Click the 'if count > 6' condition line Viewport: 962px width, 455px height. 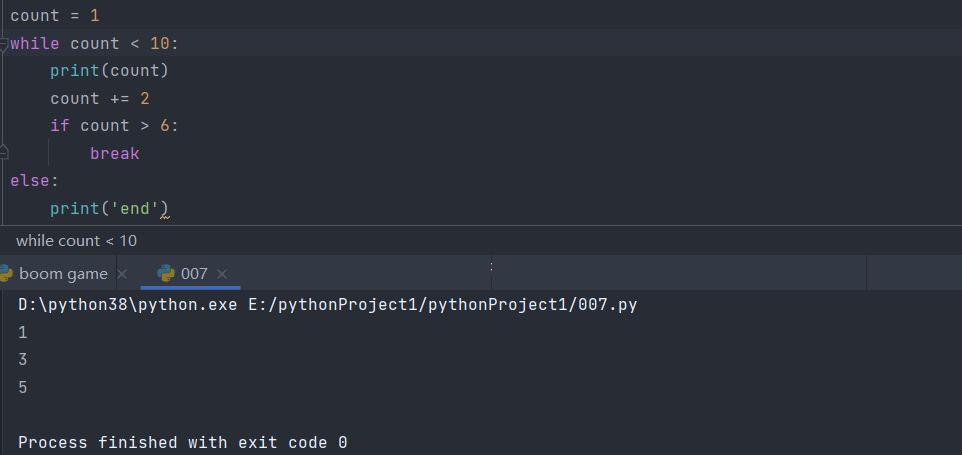point(115,126)
